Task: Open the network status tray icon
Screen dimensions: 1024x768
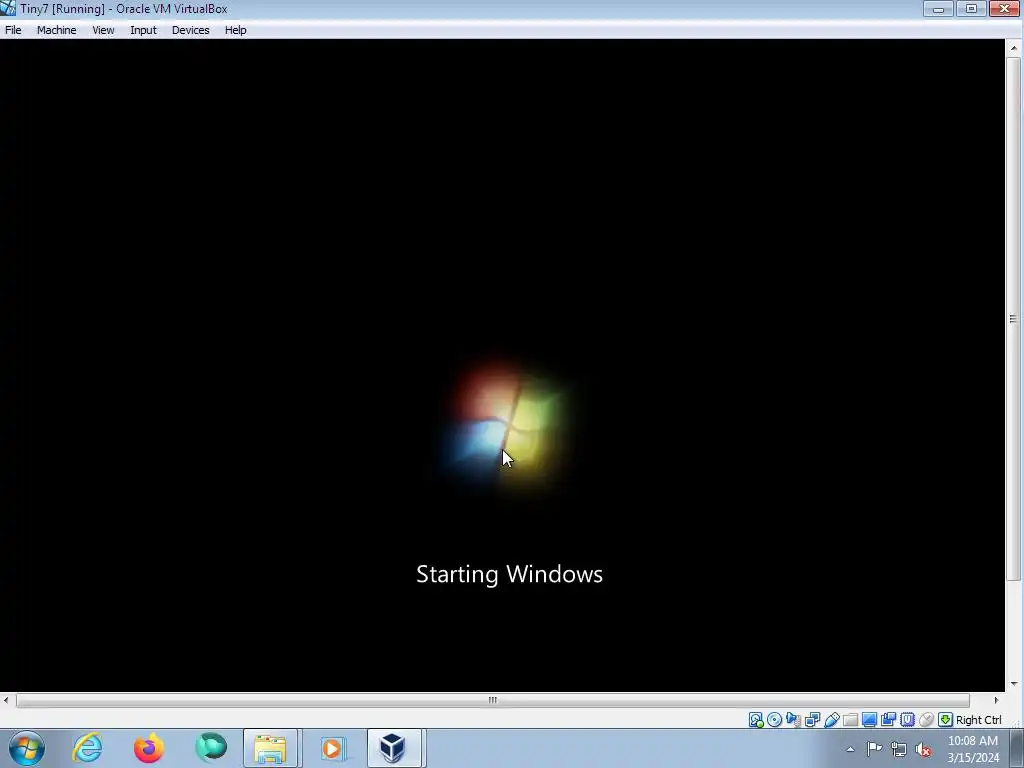Action: pos(899,750)
